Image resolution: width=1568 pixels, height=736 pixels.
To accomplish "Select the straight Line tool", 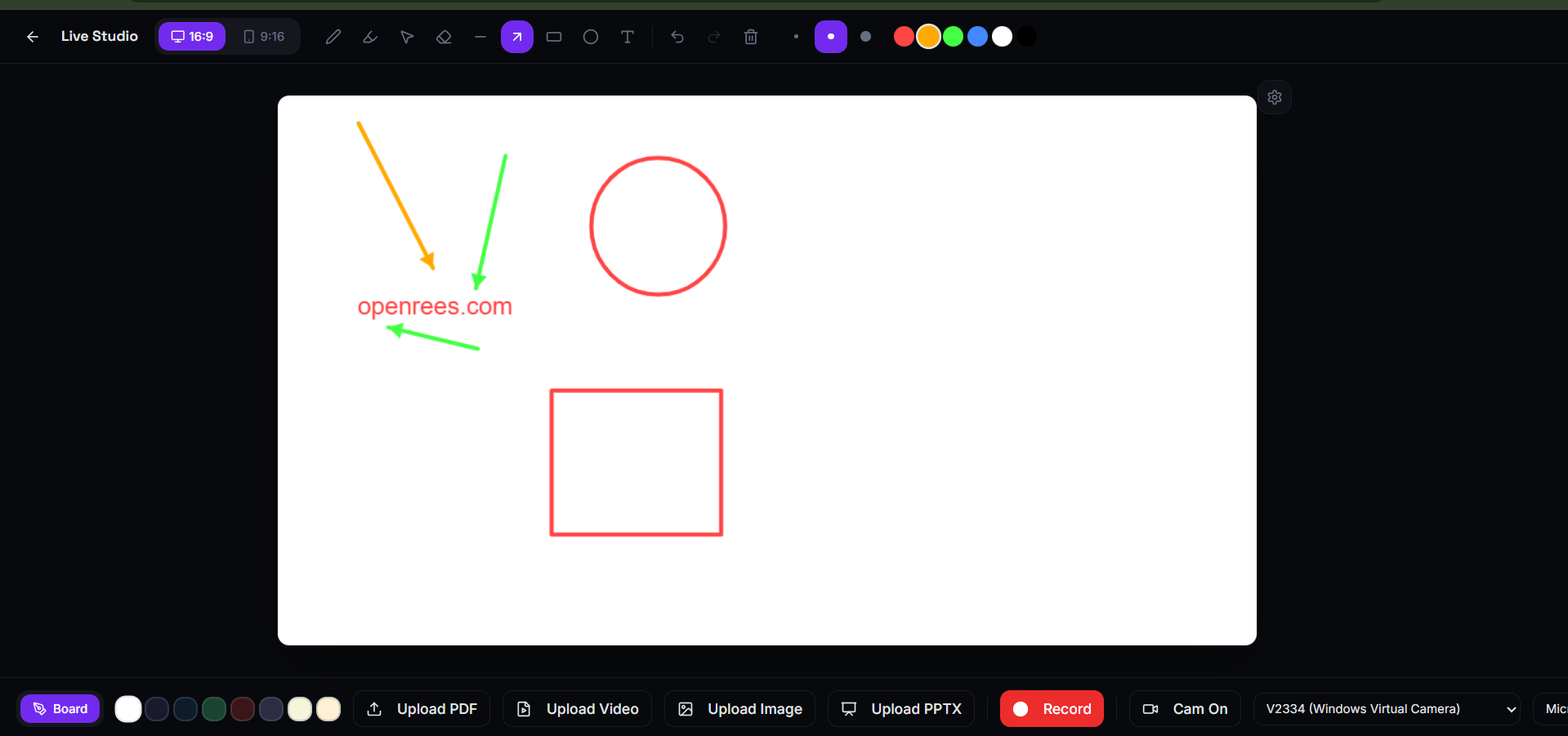I will click(x=480, y=37).
